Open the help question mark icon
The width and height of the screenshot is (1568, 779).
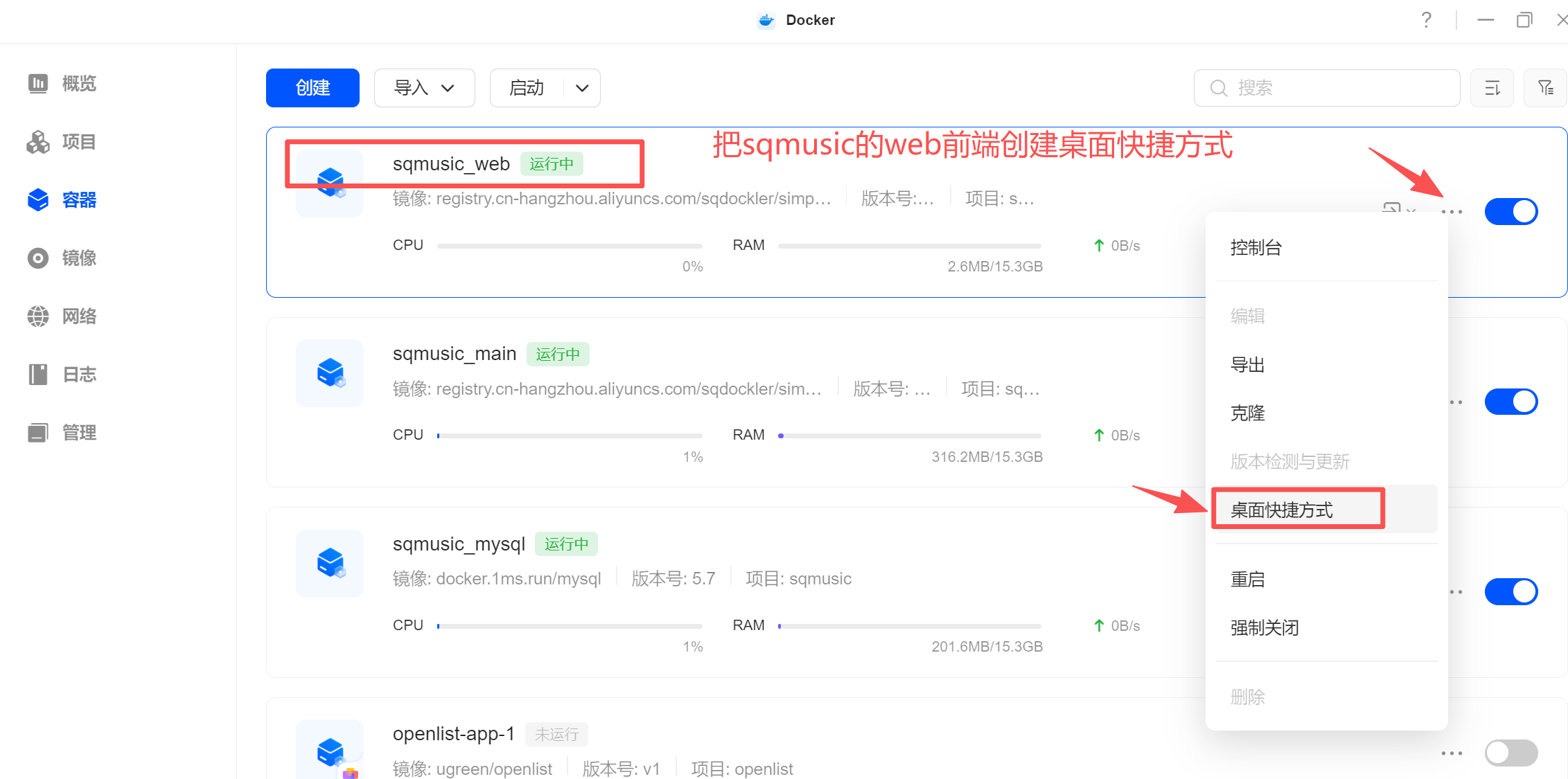pos(1426,20)
